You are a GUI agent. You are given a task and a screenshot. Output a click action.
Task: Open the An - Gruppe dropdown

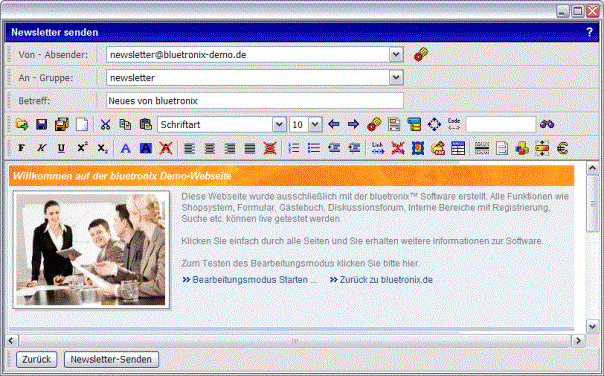click(x=396, y=78)
